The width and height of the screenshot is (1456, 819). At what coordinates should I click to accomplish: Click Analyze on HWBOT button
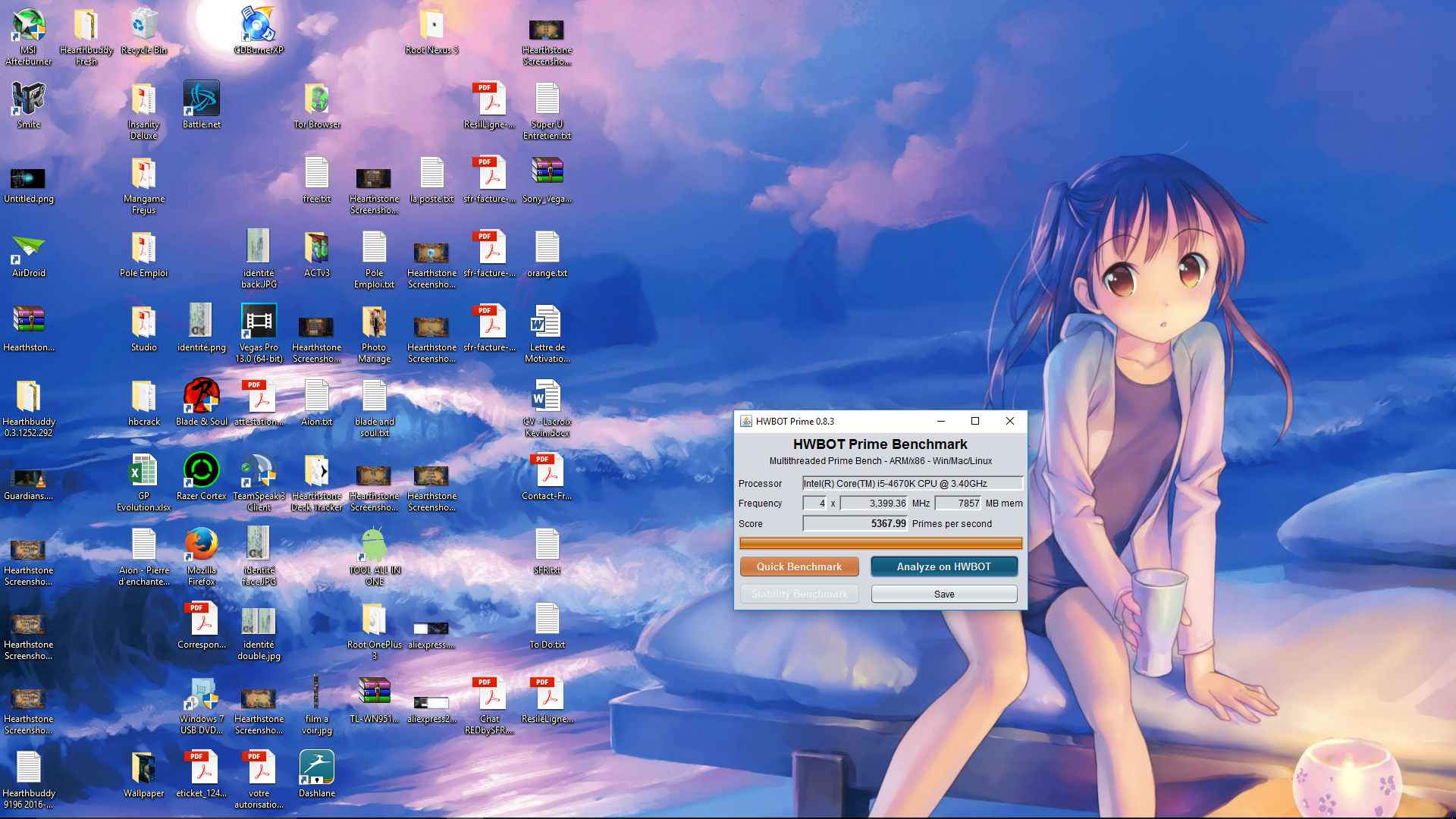pos(944,566)
